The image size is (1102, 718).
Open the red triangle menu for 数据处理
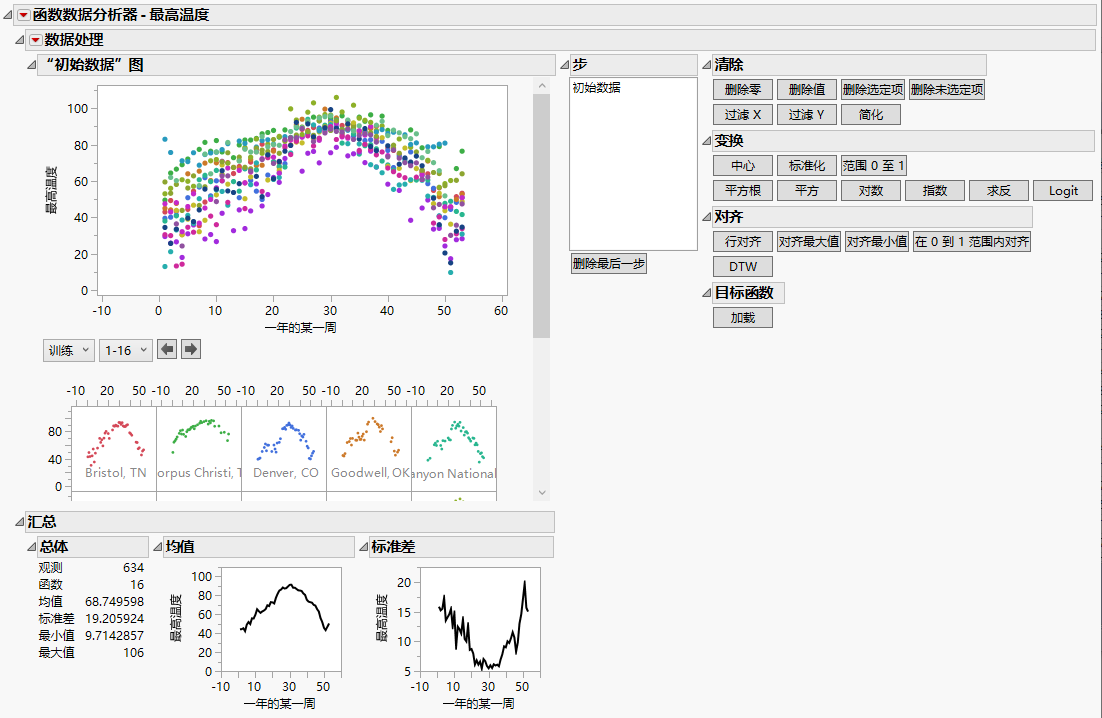(x=36, y=40)
